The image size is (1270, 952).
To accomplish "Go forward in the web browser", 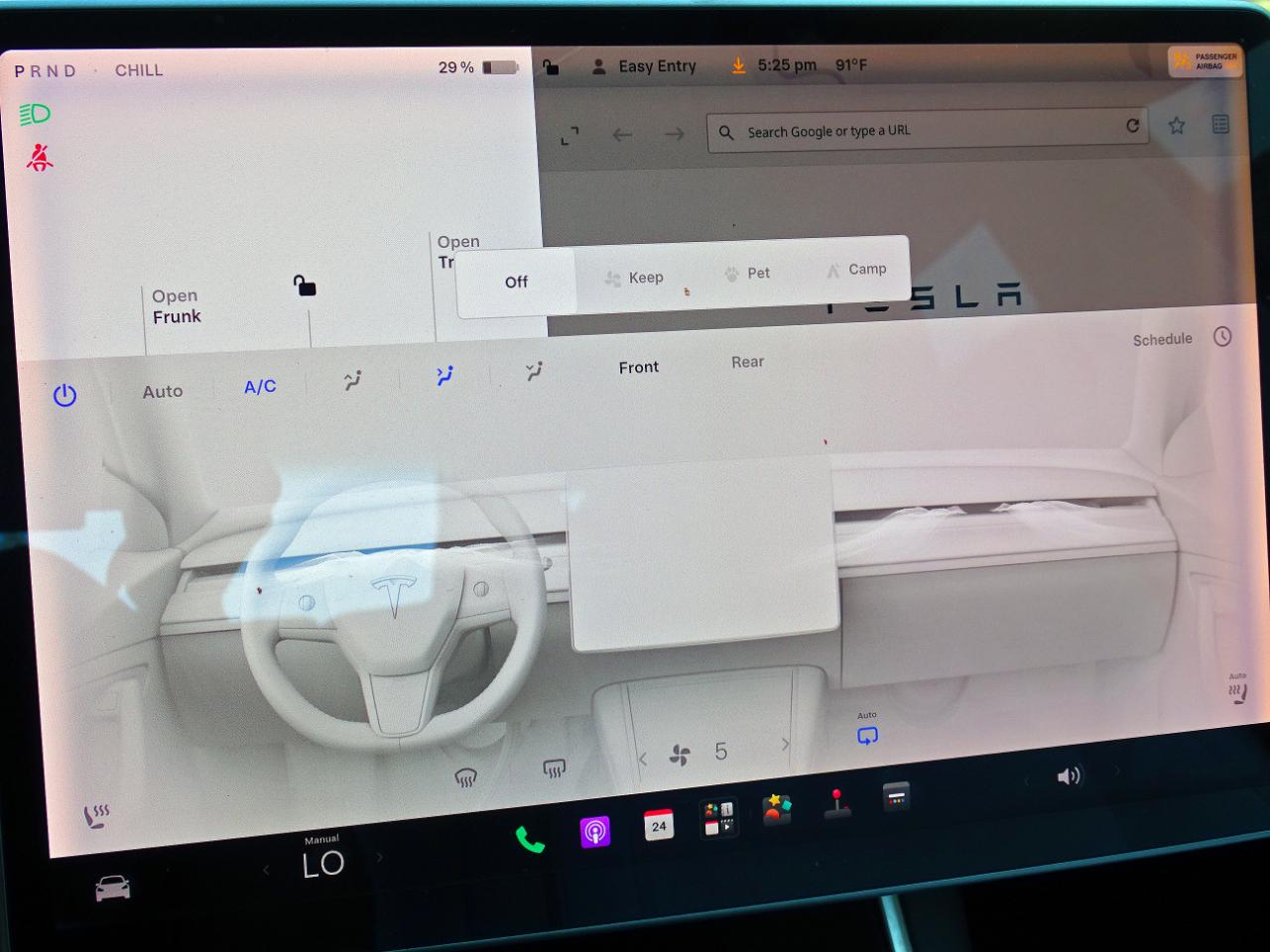I will pos(675,133).
